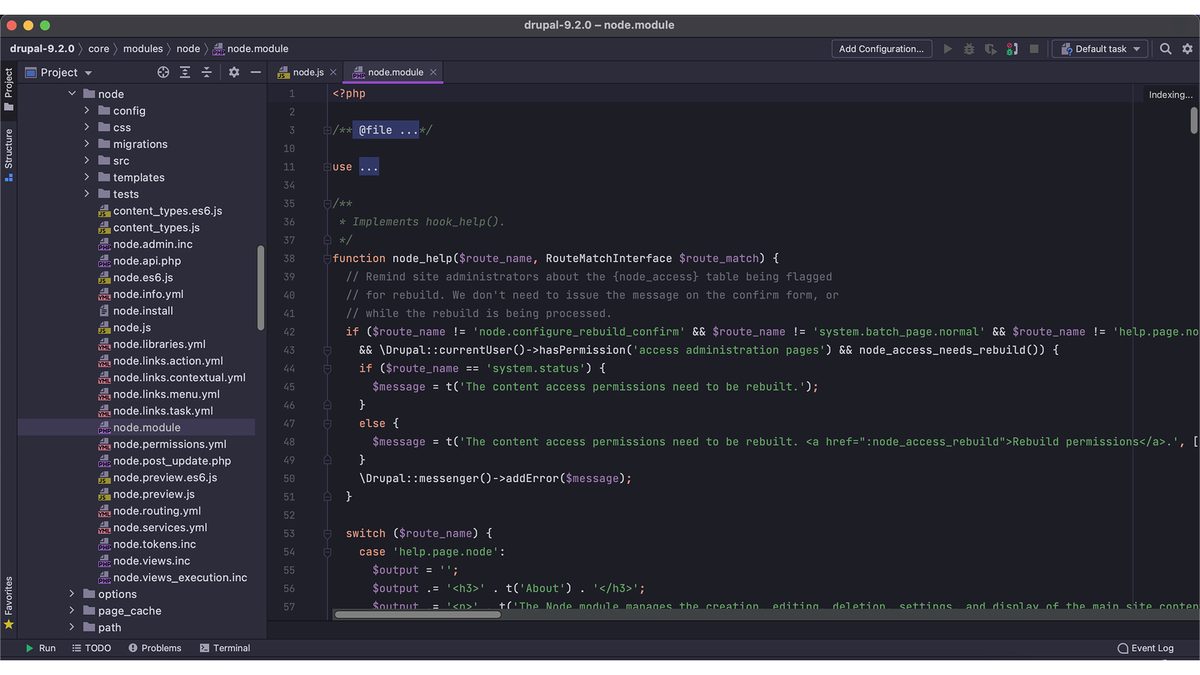Screen dimensions: 1200x675
Task: Collapse the node folder in the project tree
Action: click(71, 93)
